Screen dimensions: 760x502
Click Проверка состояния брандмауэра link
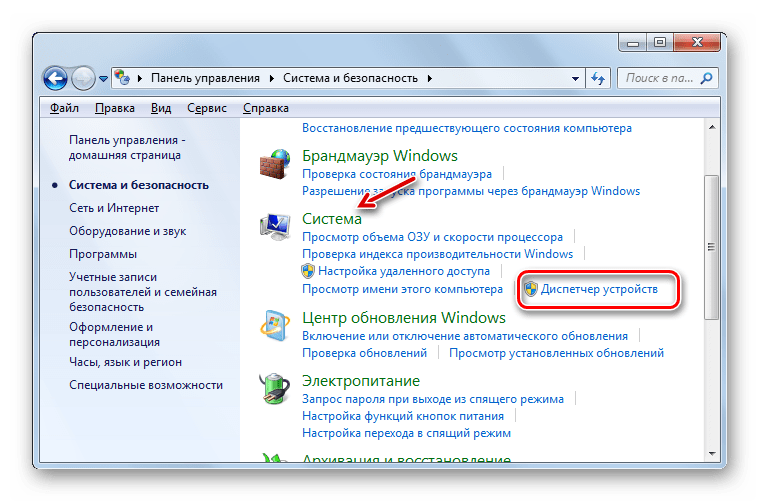coord(396,174)
